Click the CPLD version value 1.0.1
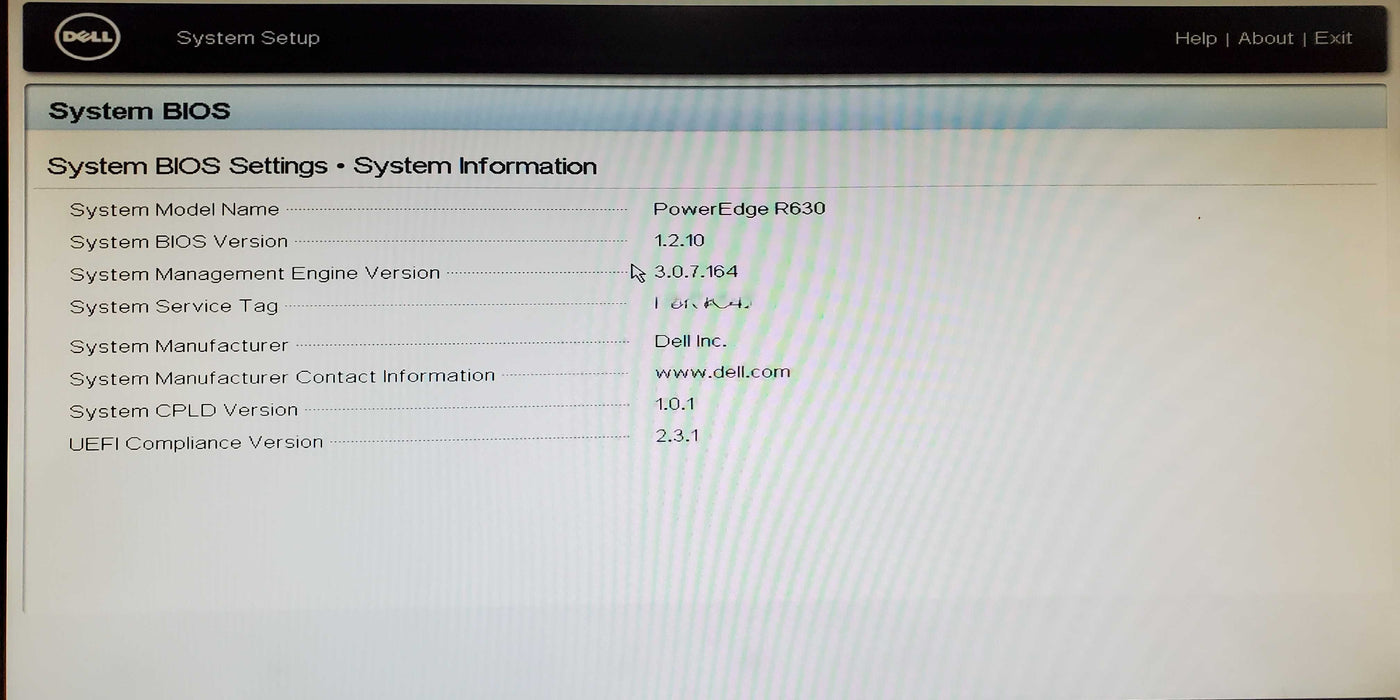Screen dimensions: 1400x700 pos(675,404)
